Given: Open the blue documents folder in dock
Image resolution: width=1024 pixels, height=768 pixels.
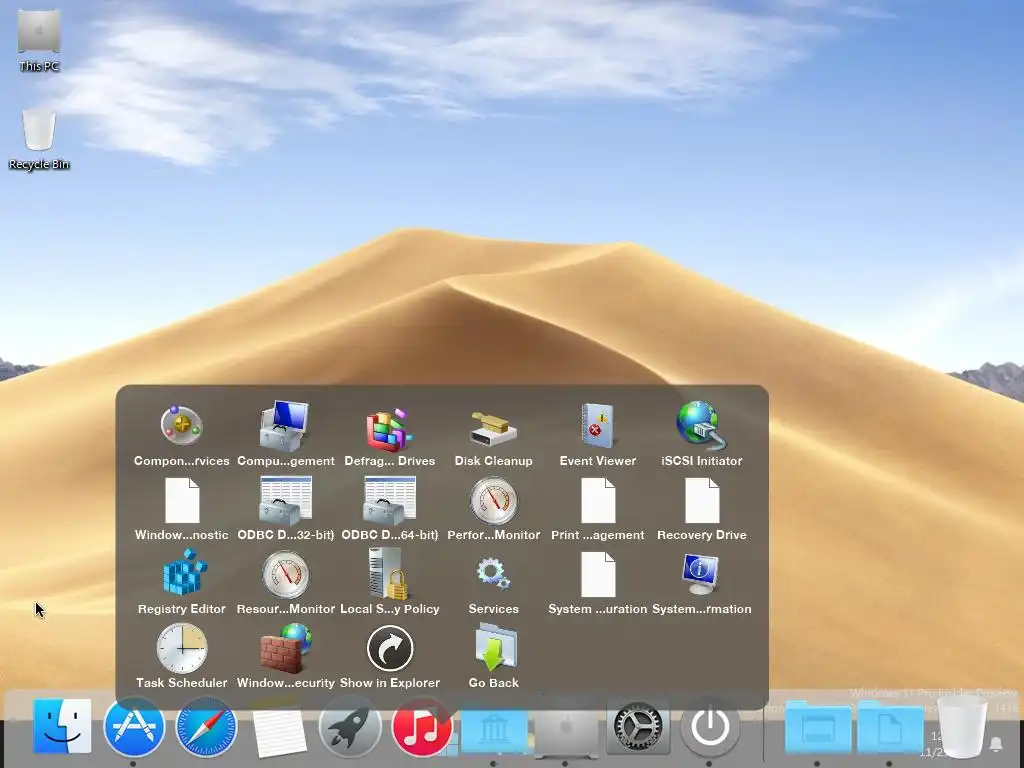Looking at the screenshot, I should pos(889,726).
